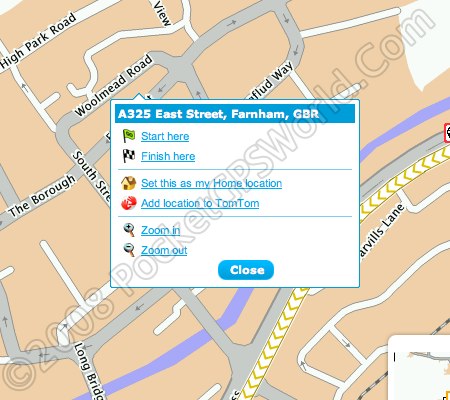
Task: Open the Start here link
Action: tap(165, 136)
